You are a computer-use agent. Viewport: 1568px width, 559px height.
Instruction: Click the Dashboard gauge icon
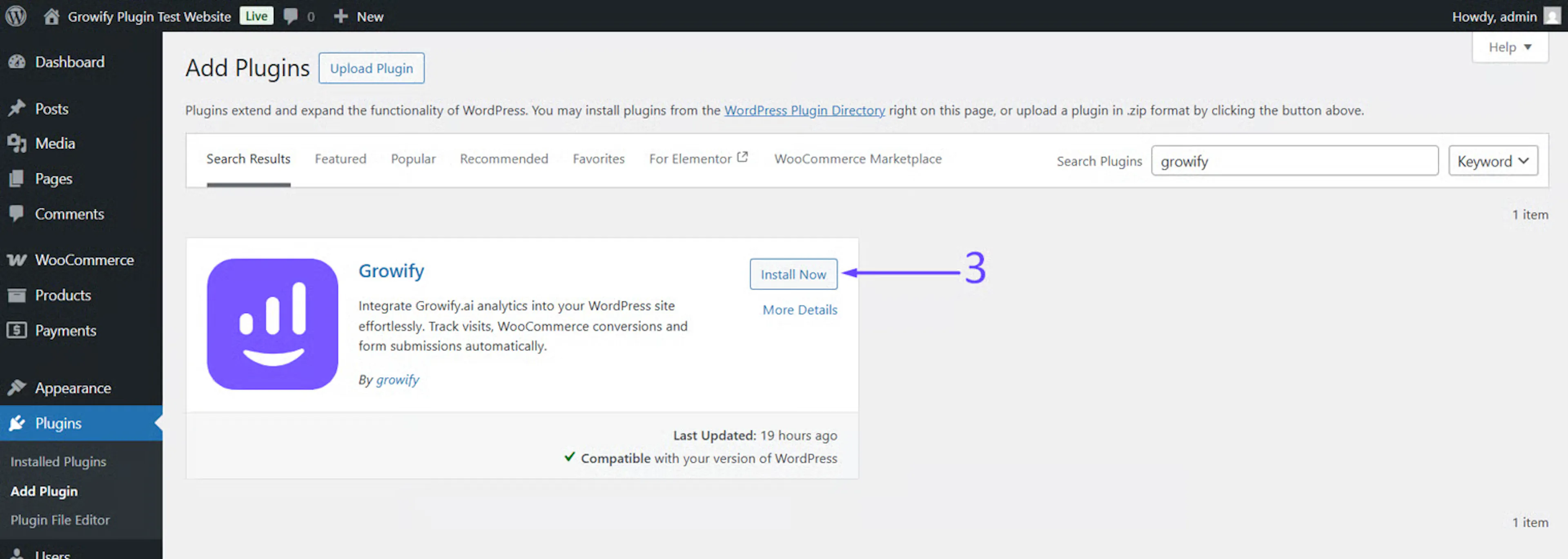click(x=17, y=62)
